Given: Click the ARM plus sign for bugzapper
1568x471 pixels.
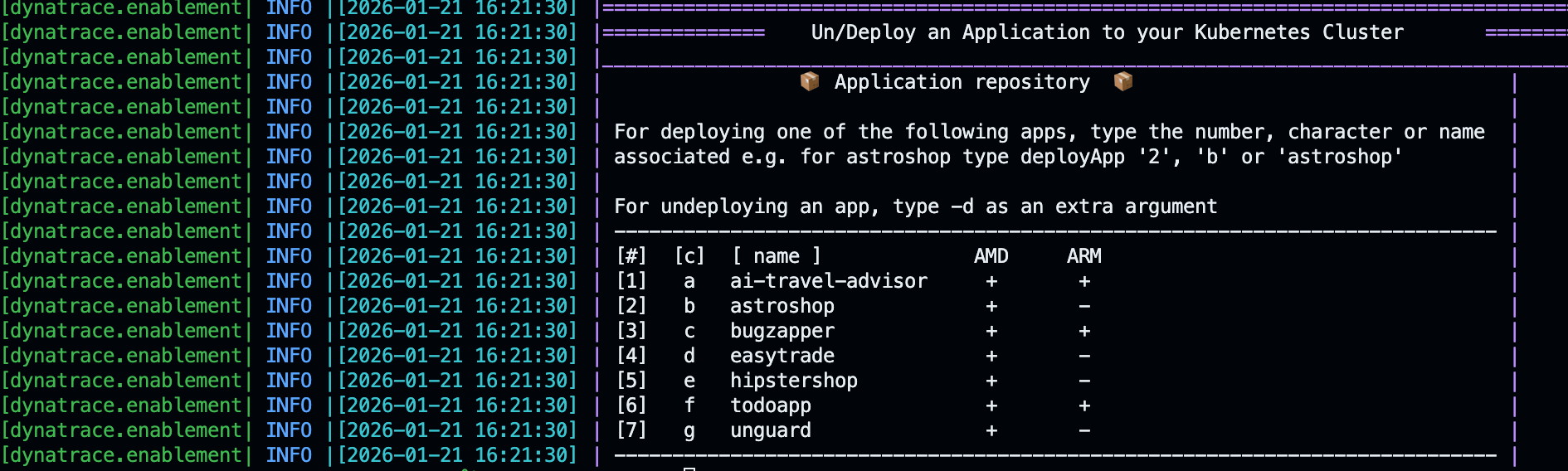Looking at the screenshot, I should [1083, 331].
